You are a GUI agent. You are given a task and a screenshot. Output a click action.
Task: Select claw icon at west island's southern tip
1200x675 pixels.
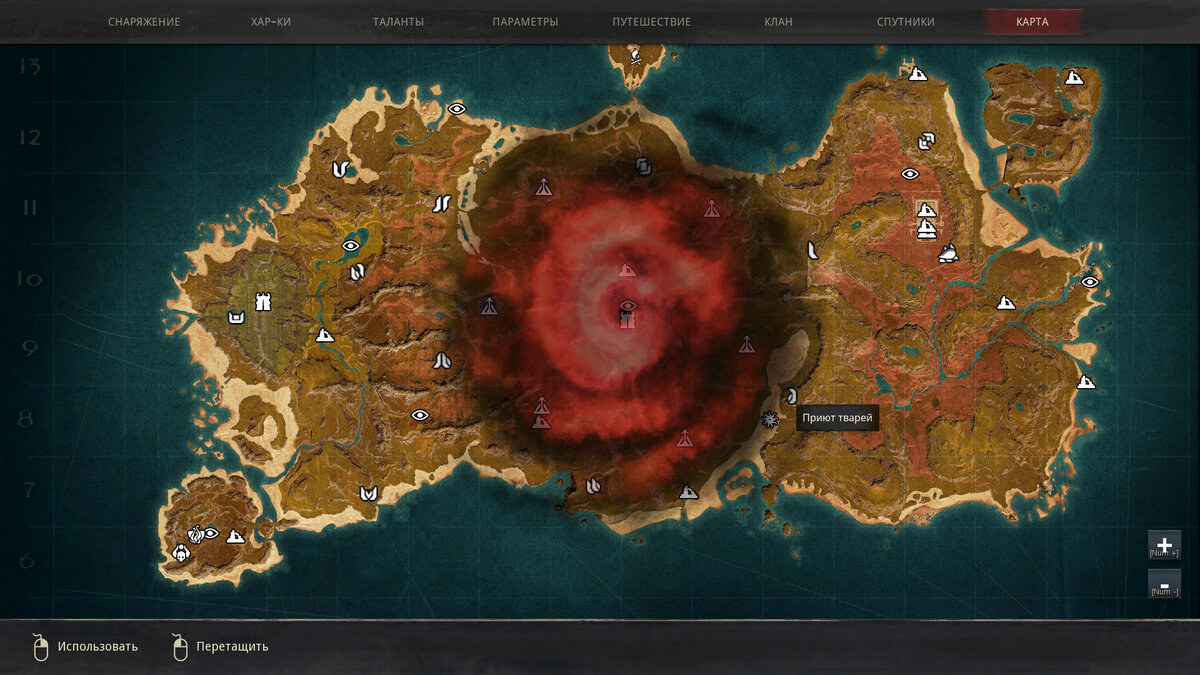(x=369, y=492)
